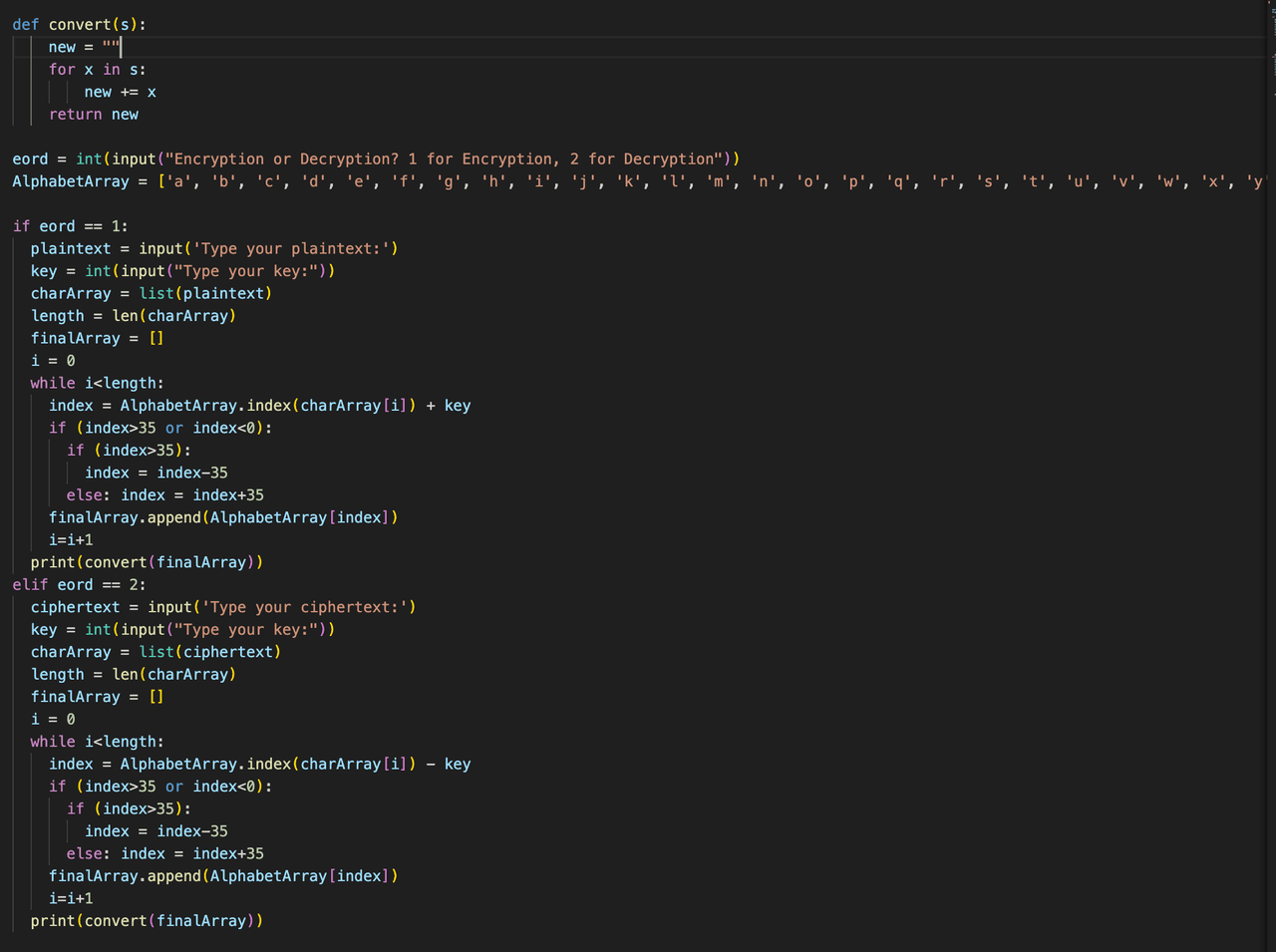Click the '+ key' at the index line end
This screenshot has width=1276, height=952.
coord(448,406)
